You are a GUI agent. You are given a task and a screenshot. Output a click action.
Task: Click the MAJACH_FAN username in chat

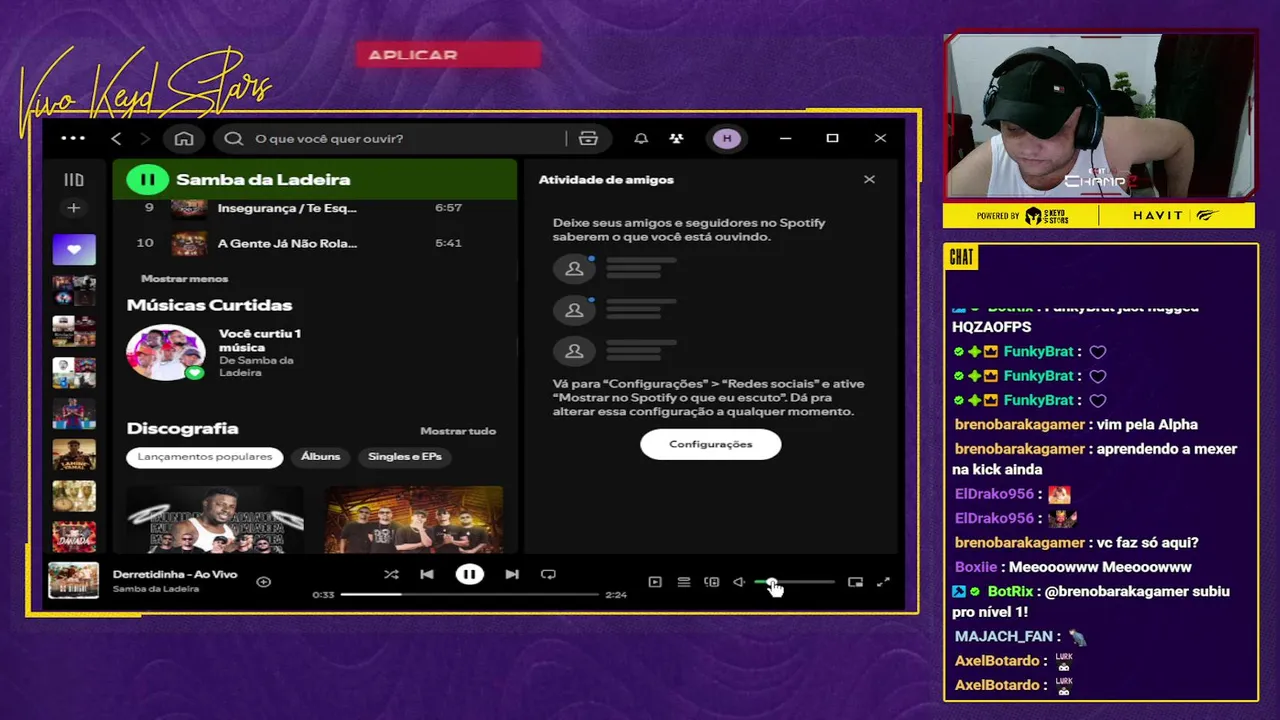point(1004,636)
